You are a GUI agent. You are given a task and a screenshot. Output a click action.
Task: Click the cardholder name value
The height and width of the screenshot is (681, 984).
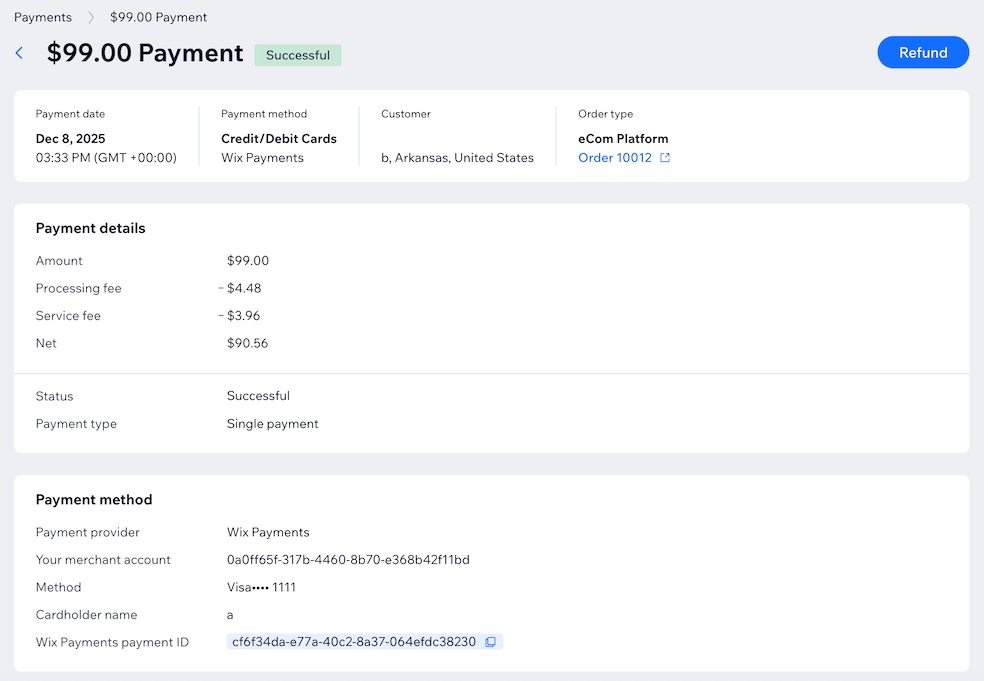pyautogui.click(x=228, y=615)
